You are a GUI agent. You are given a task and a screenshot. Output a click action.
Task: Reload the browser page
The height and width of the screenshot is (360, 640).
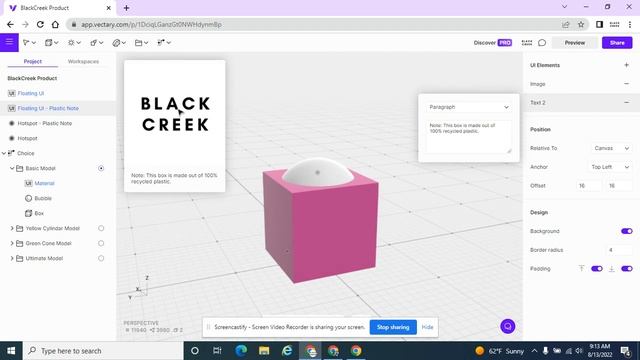40,24
